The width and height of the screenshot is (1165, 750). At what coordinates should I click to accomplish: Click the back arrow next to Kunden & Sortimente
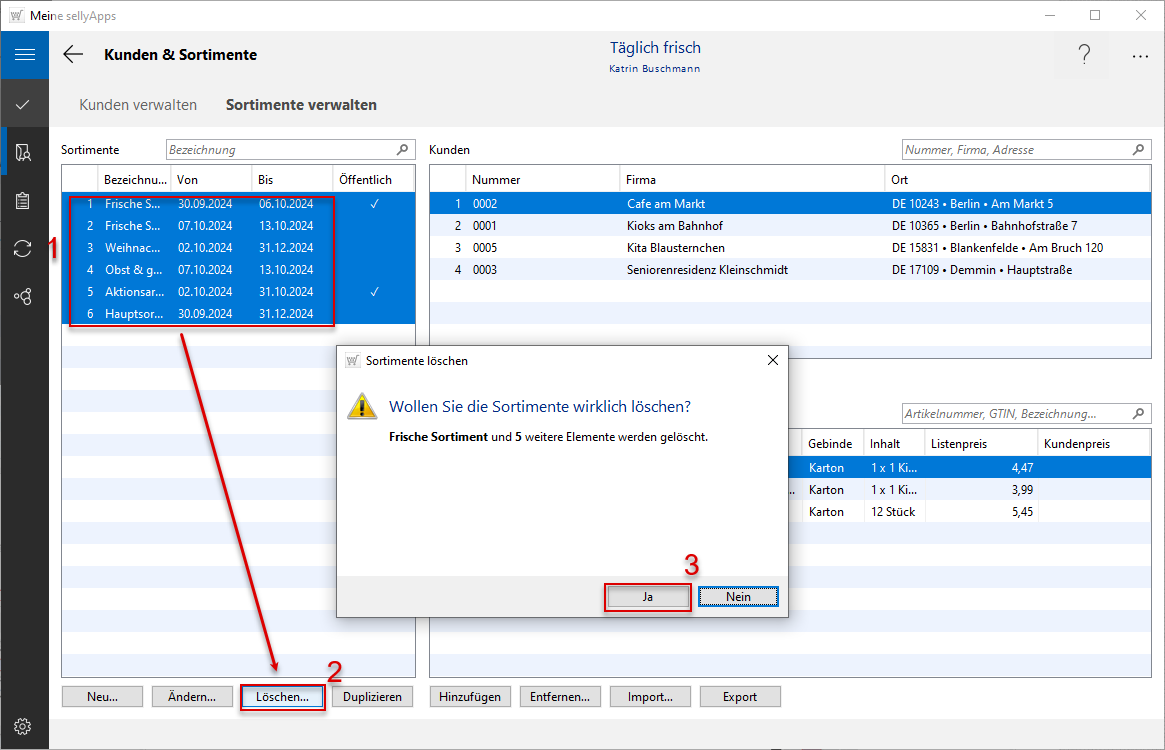click(x=73, y=55)
